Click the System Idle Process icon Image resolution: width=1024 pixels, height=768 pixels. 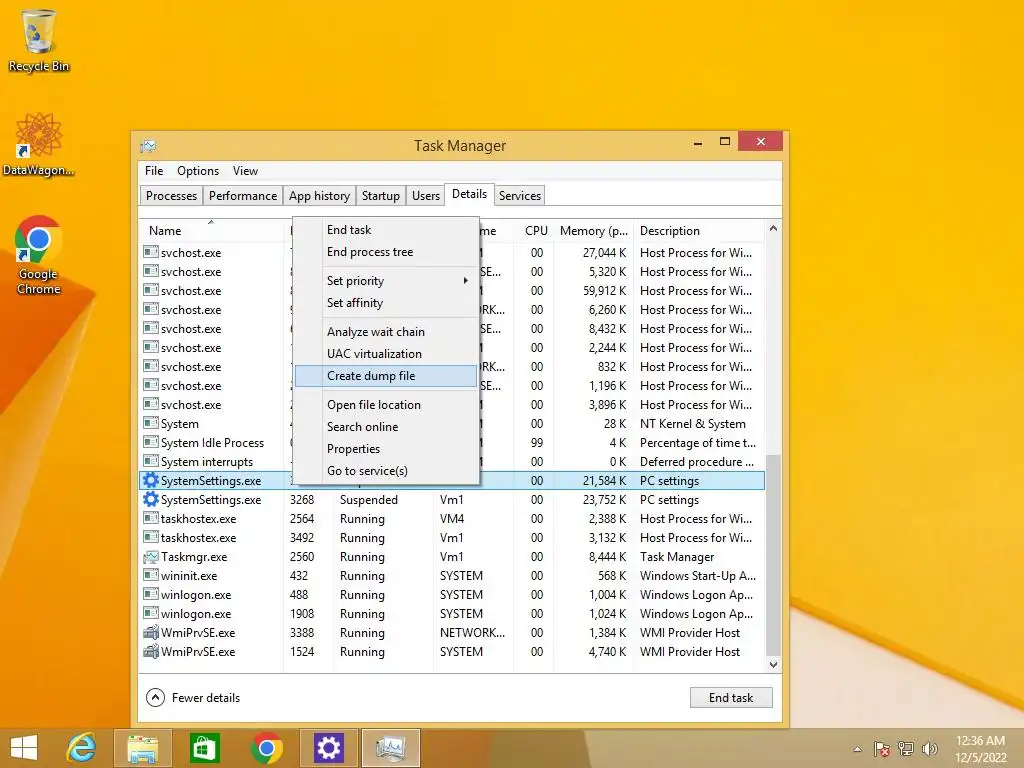coord(151,442)
